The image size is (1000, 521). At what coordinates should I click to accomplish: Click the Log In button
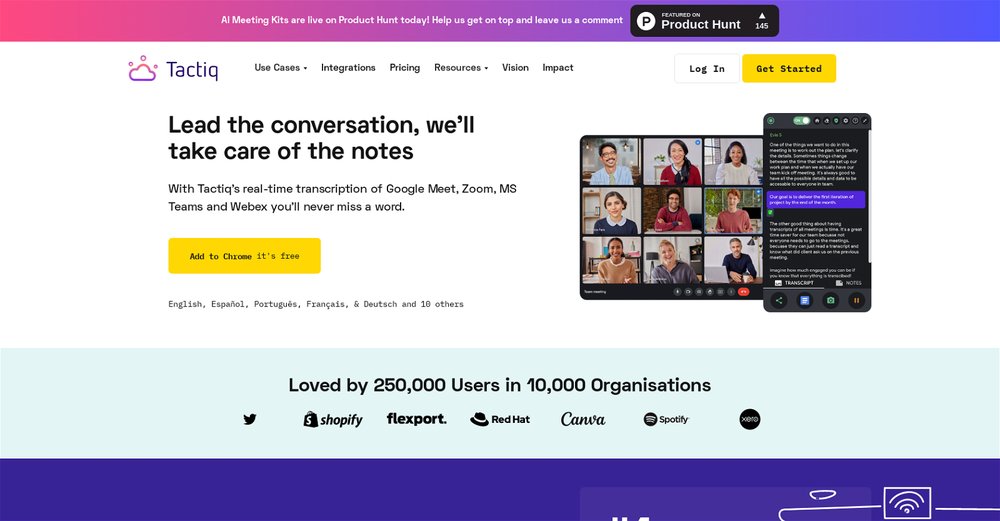click(x=706, y=69)
